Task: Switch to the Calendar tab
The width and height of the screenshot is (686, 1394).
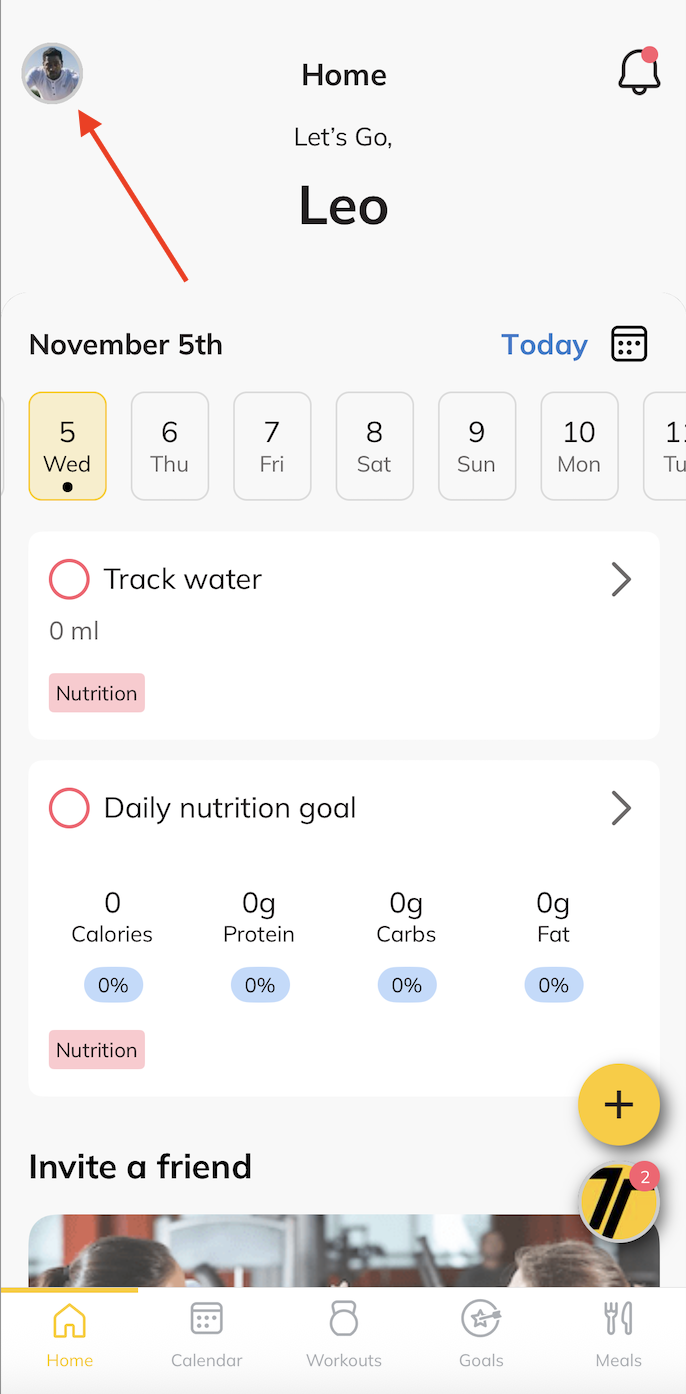Action: coord(207,1334)
